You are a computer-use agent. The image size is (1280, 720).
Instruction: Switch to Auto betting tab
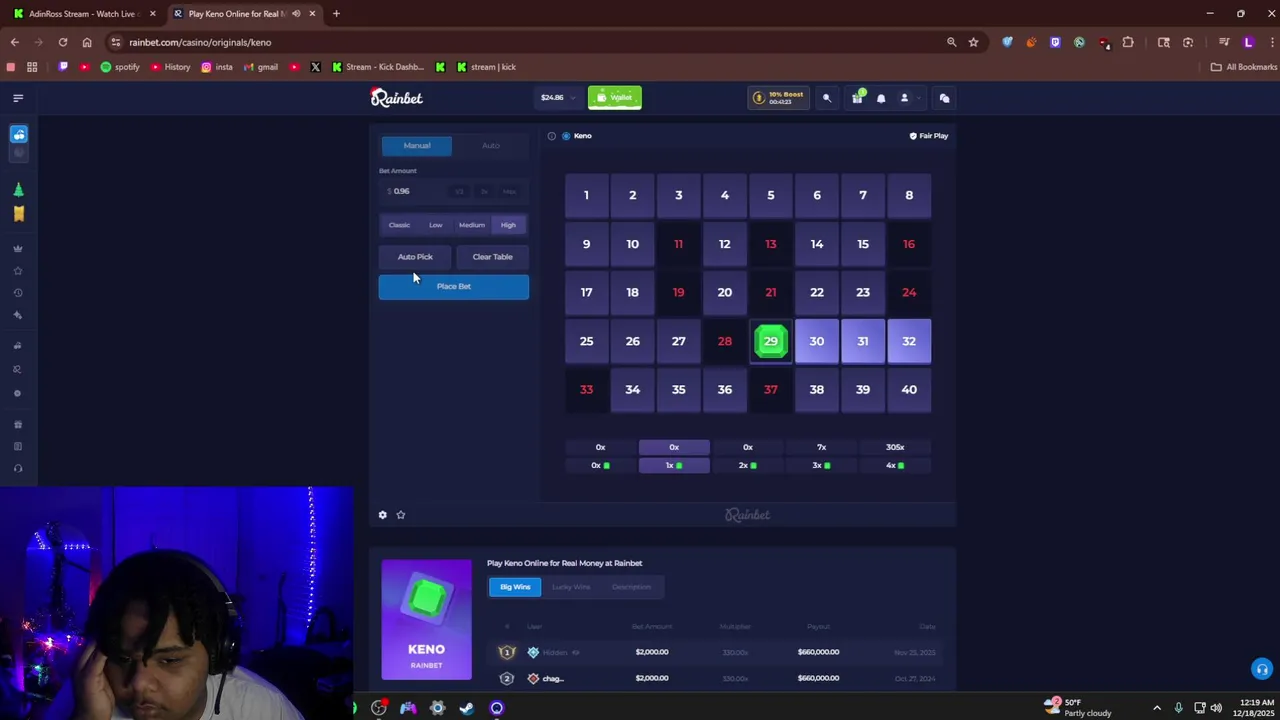click(x=491, y=146)
